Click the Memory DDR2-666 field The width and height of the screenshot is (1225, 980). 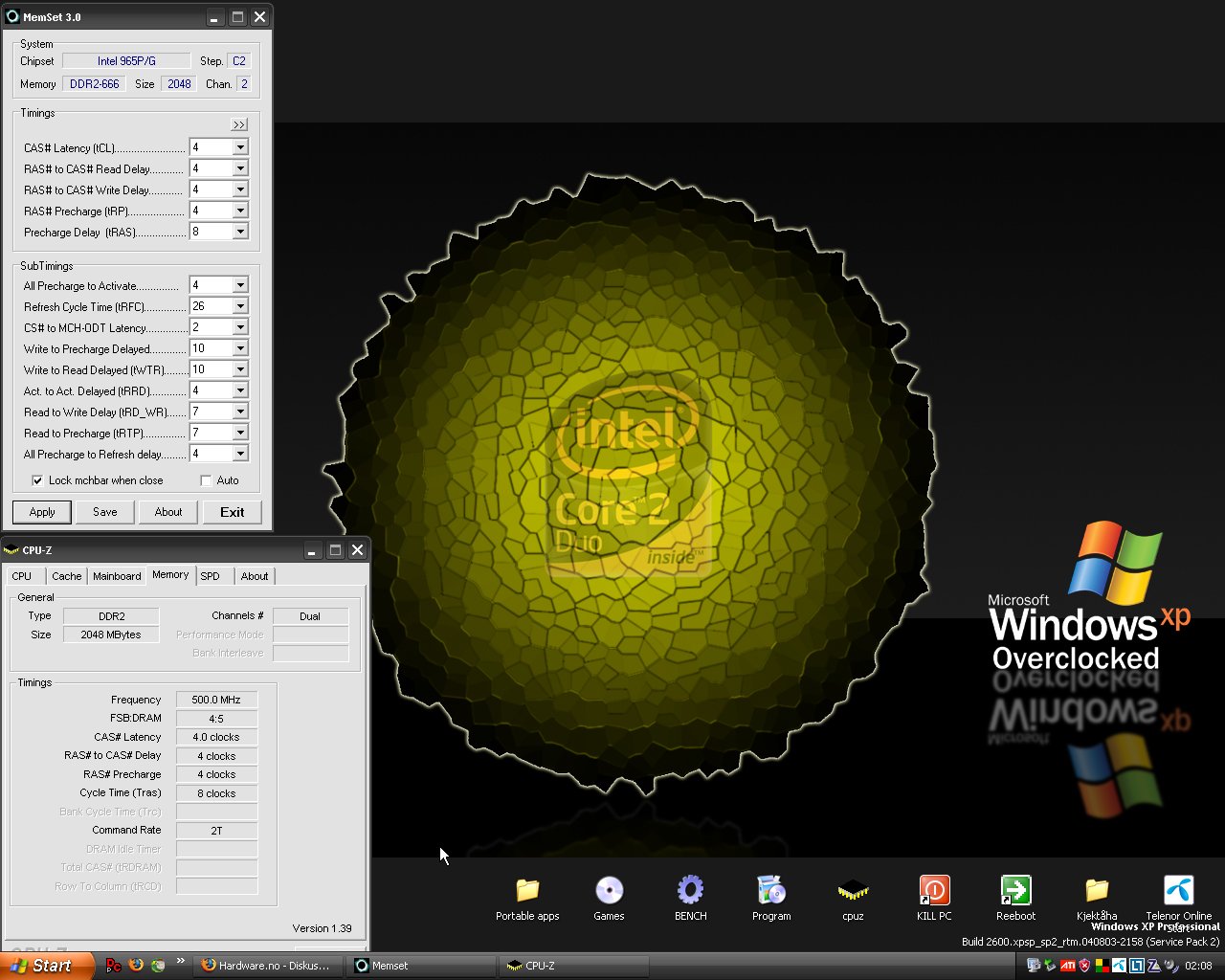click(x=95, y=84)
